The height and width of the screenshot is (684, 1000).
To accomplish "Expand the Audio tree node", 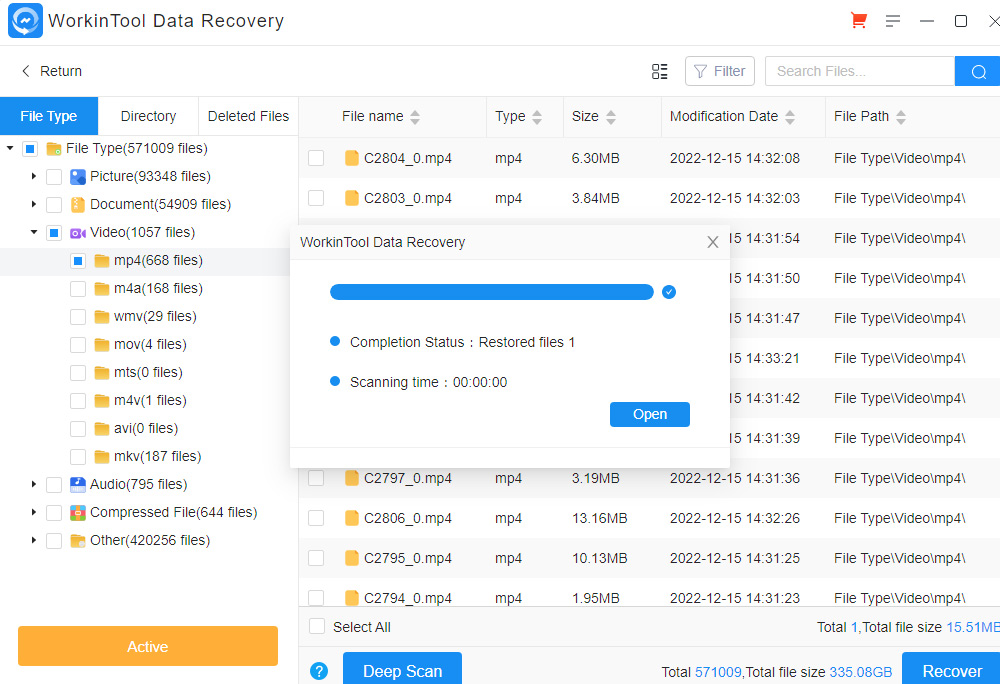I will click(x=34, y=484).
